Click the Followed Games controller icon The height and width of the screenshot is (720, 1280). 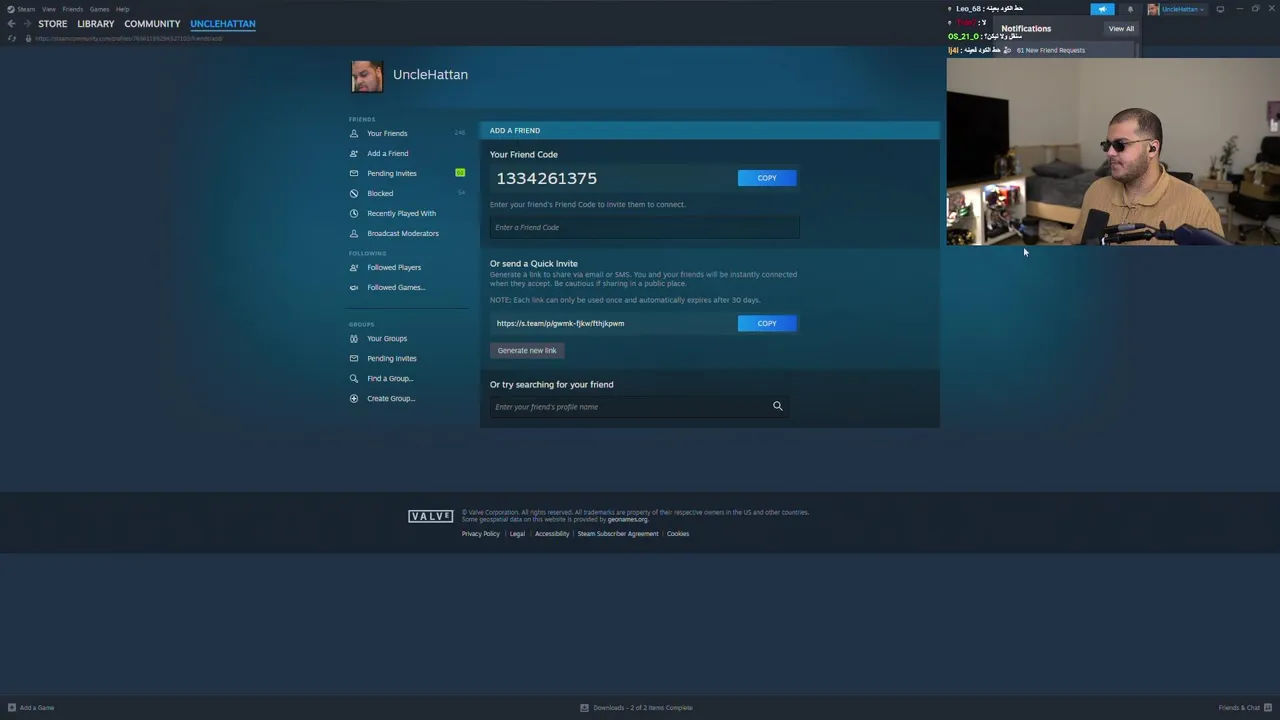(354, 288)
